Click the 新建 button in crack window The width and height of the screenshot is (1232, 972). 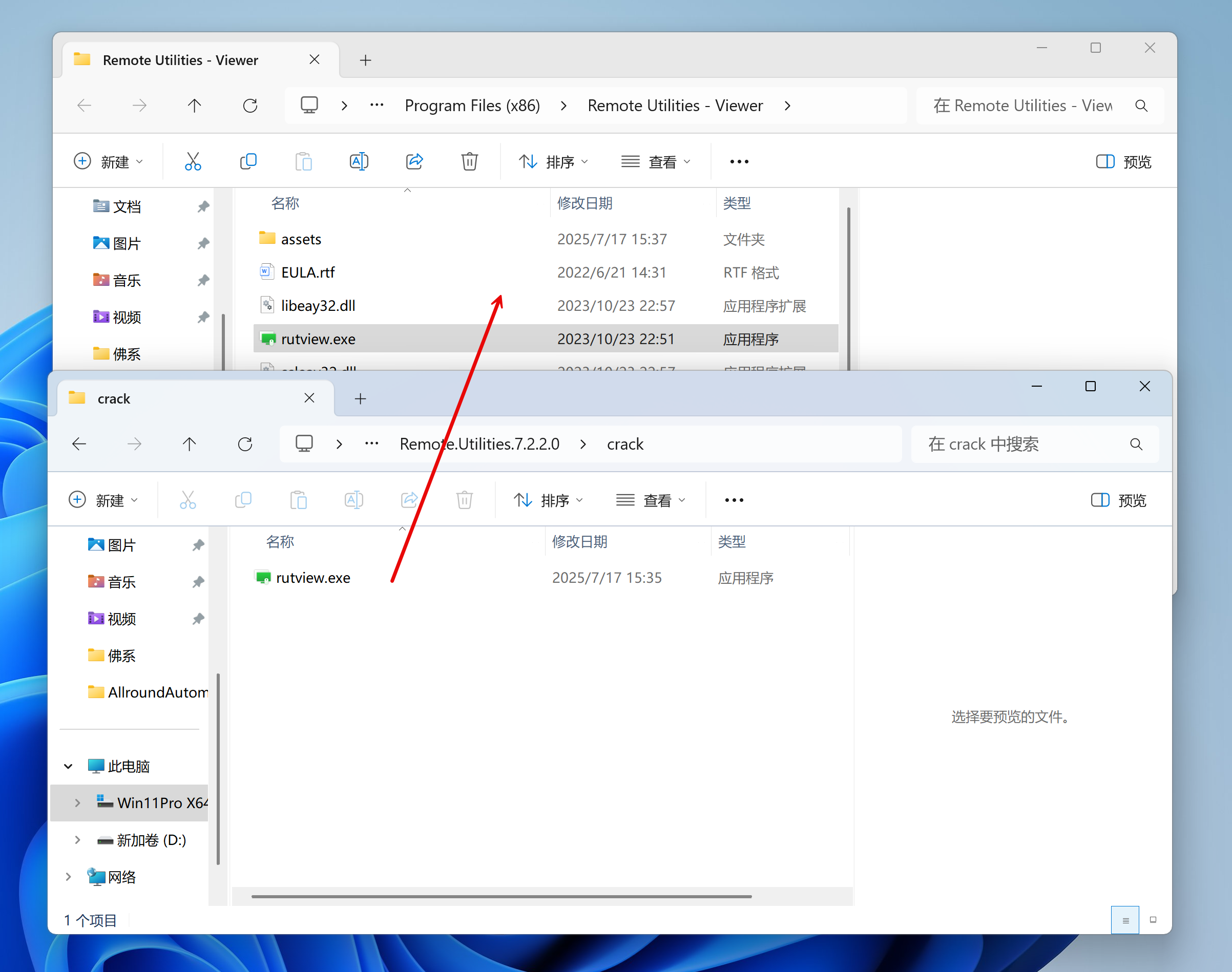[x=103, y=500]
